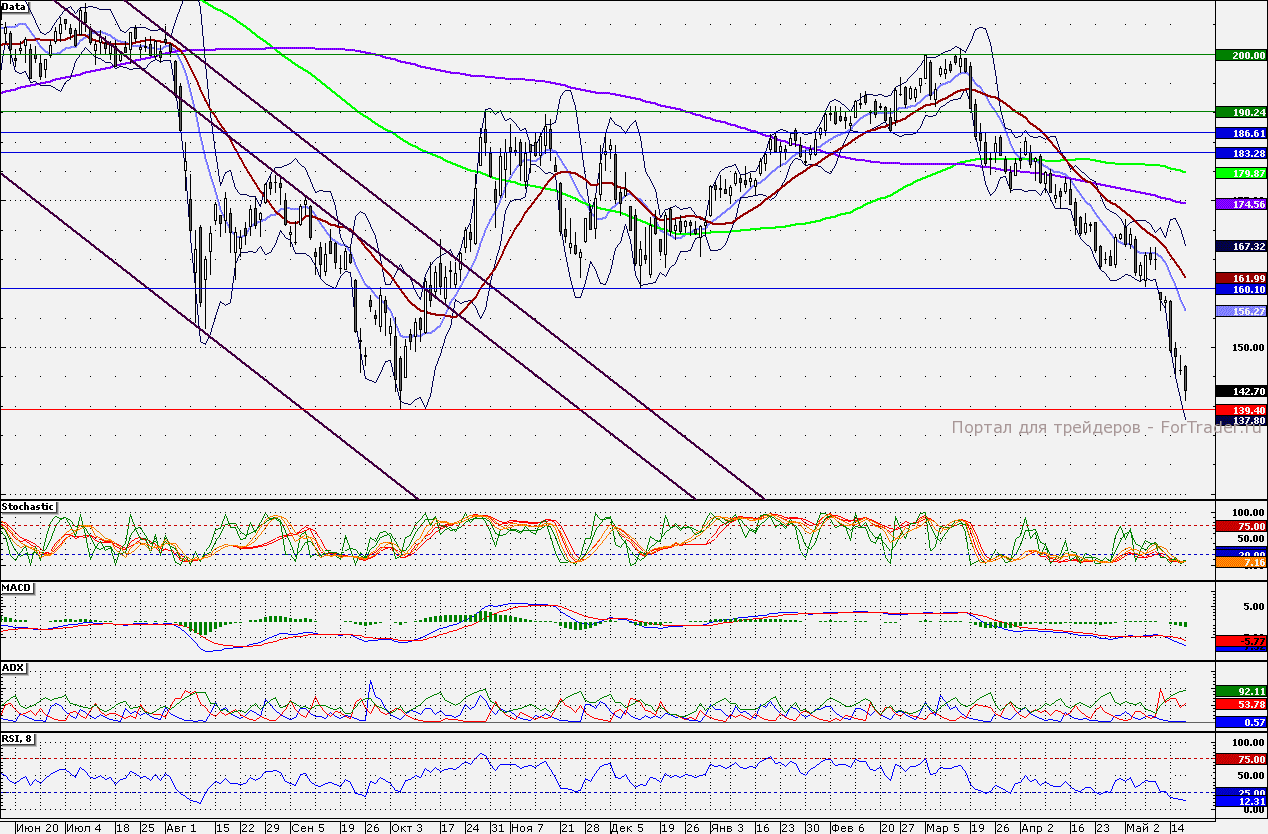The image size is (1268, 834).
Task: Select the 183.28 price level label
Action: coord(1241,153)
